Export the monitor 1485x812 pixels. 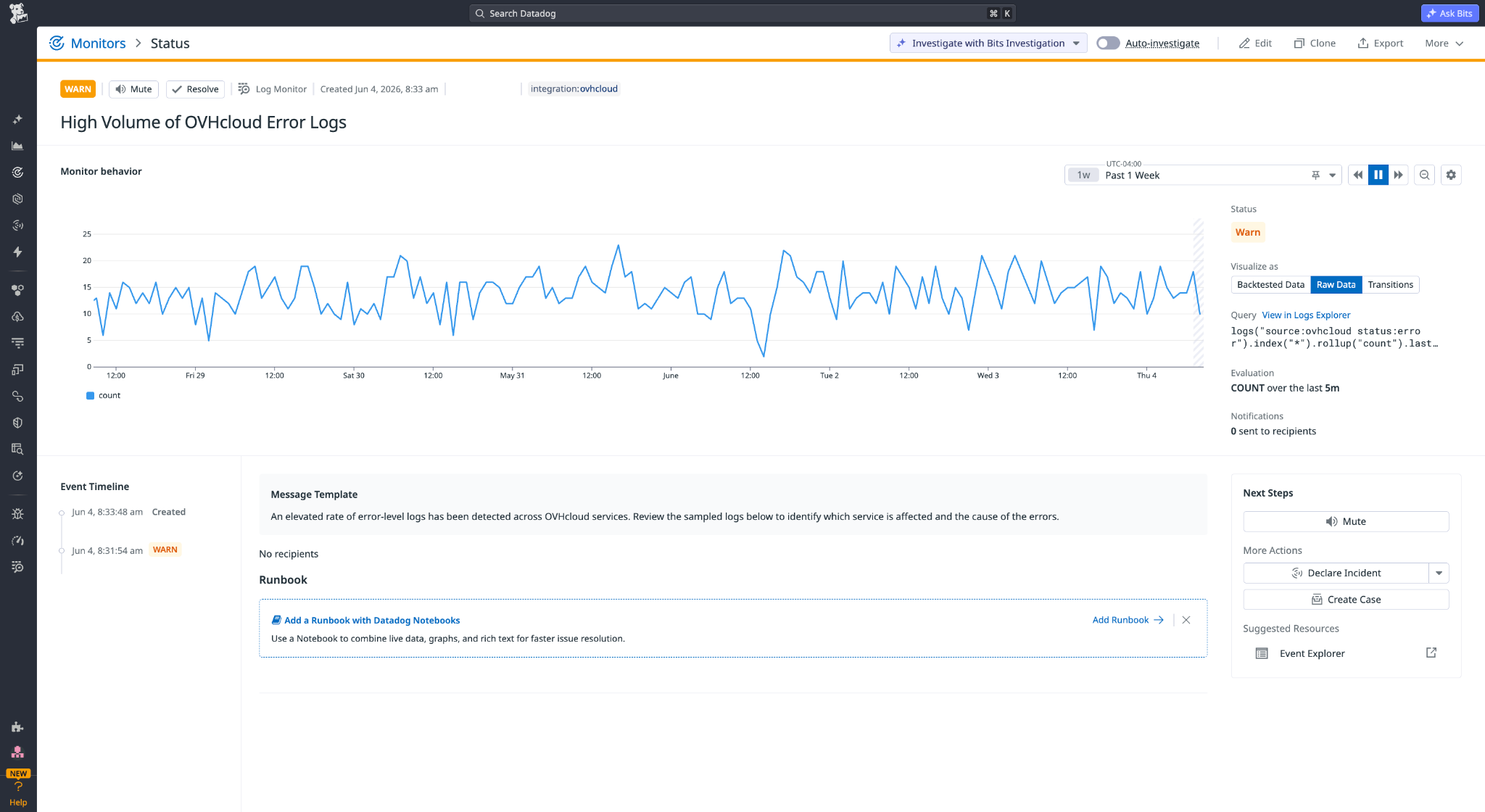[x=1381, y=43]
